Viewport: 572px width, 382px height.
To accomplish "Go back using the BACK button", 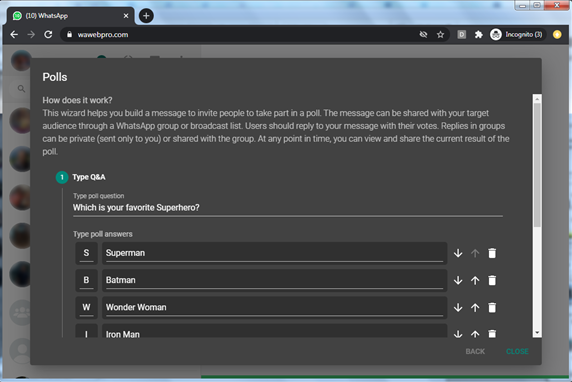I will 475,351.
